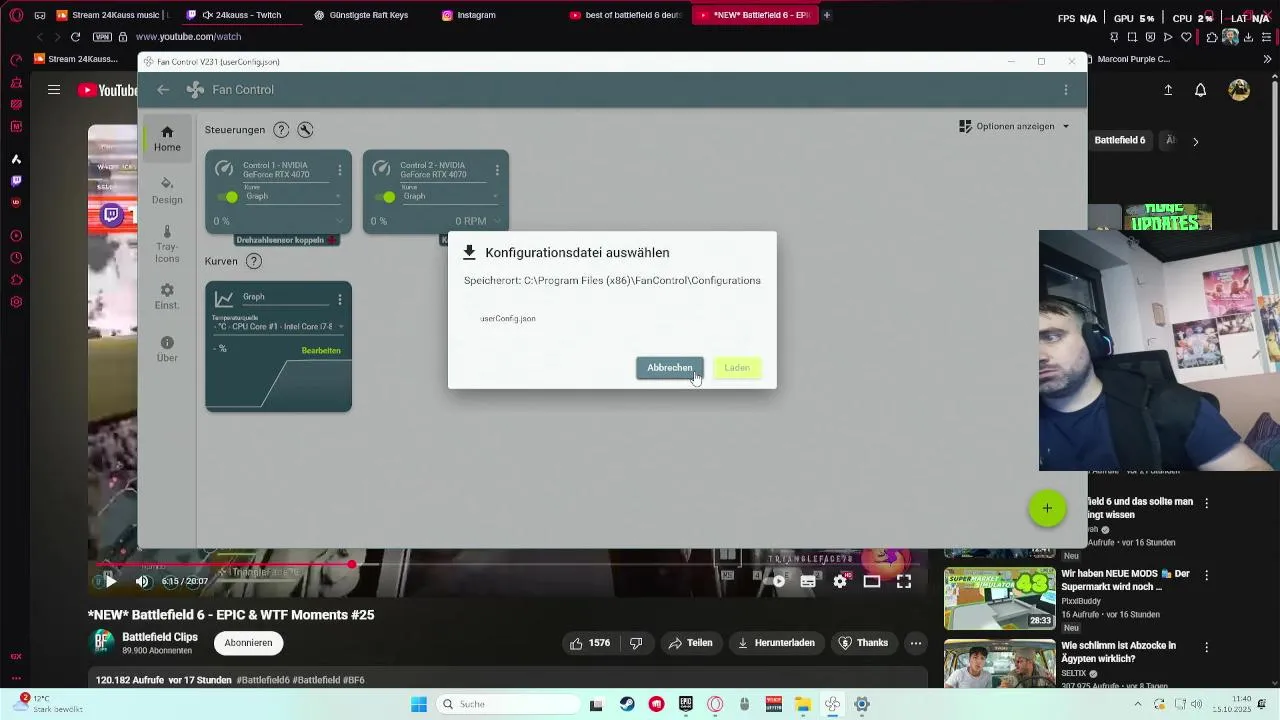Open the Control 1 Kurve Graph dropdown
The image size is (1280, 720).
tap(292, 195)
